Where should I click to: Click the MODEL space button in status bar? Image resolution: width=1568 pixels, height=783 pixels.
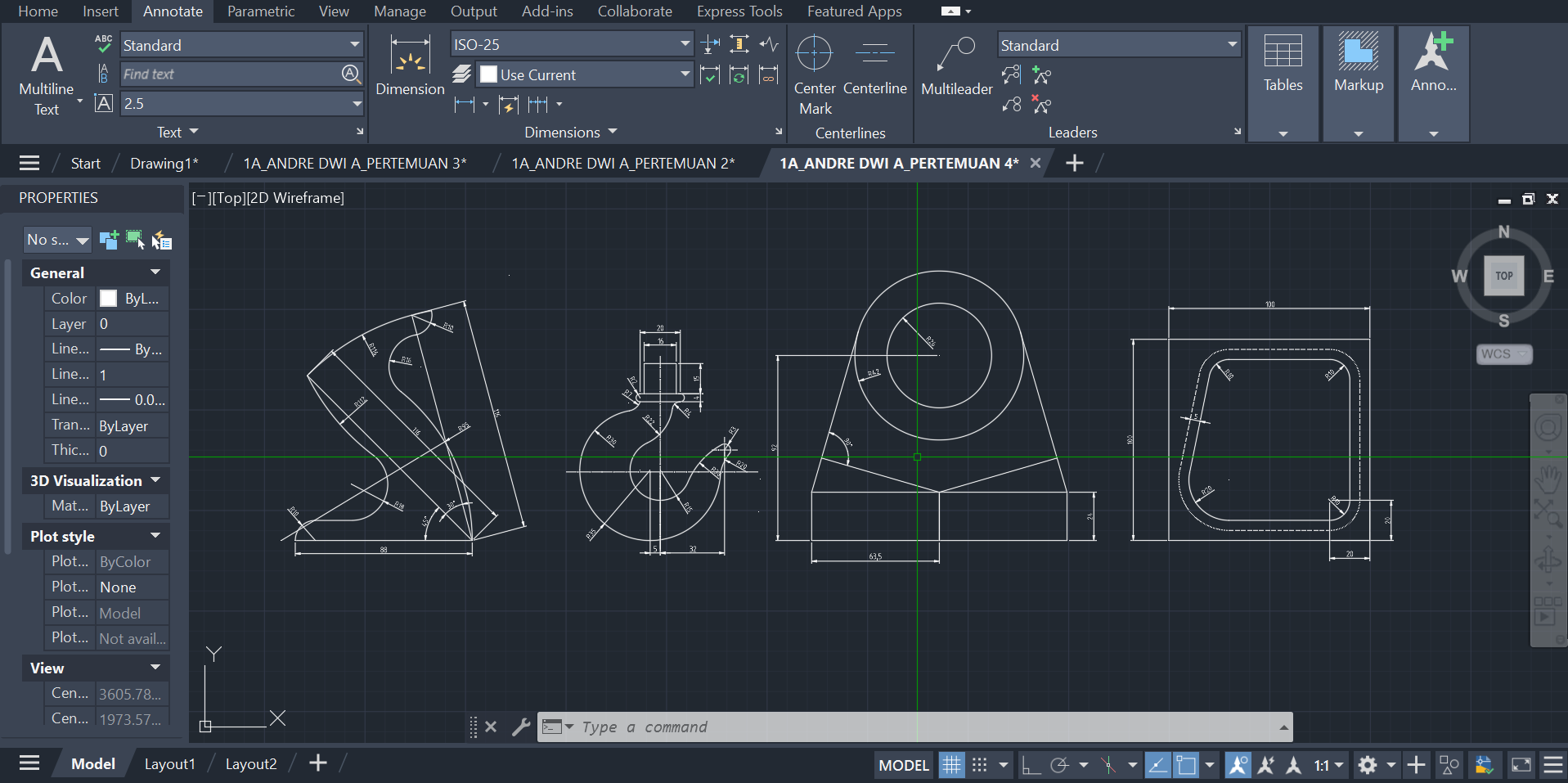point(904,765)
